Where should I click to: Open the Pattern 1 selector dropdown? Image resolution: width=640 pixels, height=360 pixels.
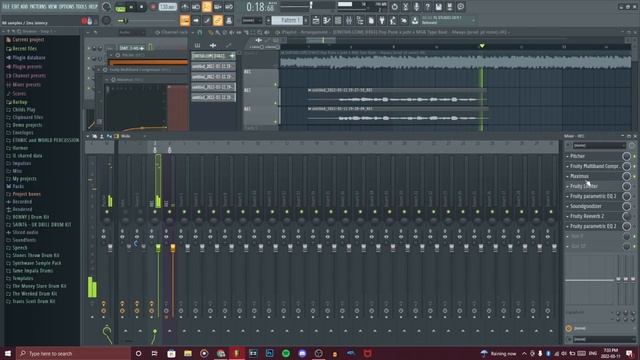click(287, 20)
